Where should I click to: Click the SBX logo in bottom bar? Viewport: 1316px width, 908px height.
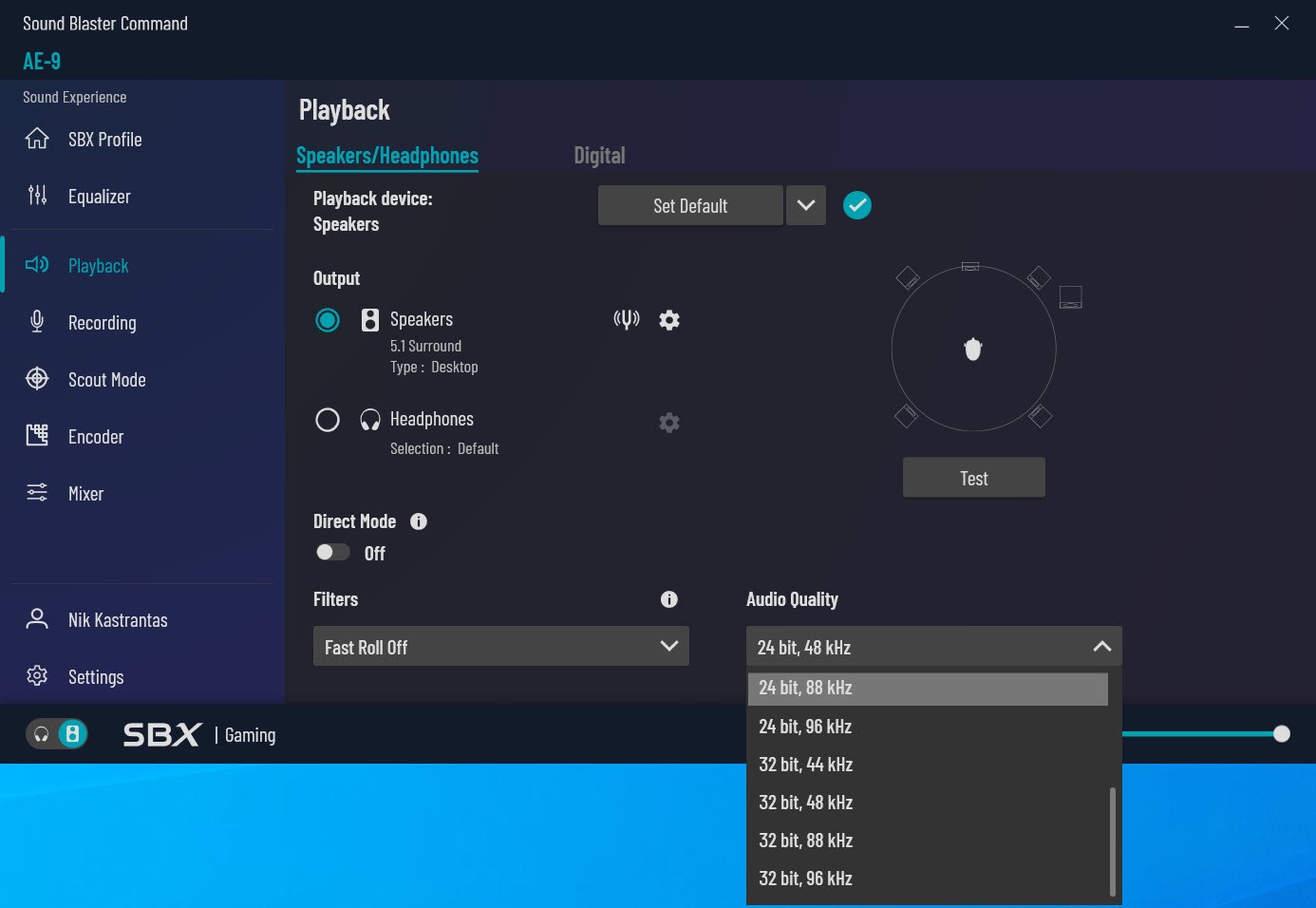162,734
